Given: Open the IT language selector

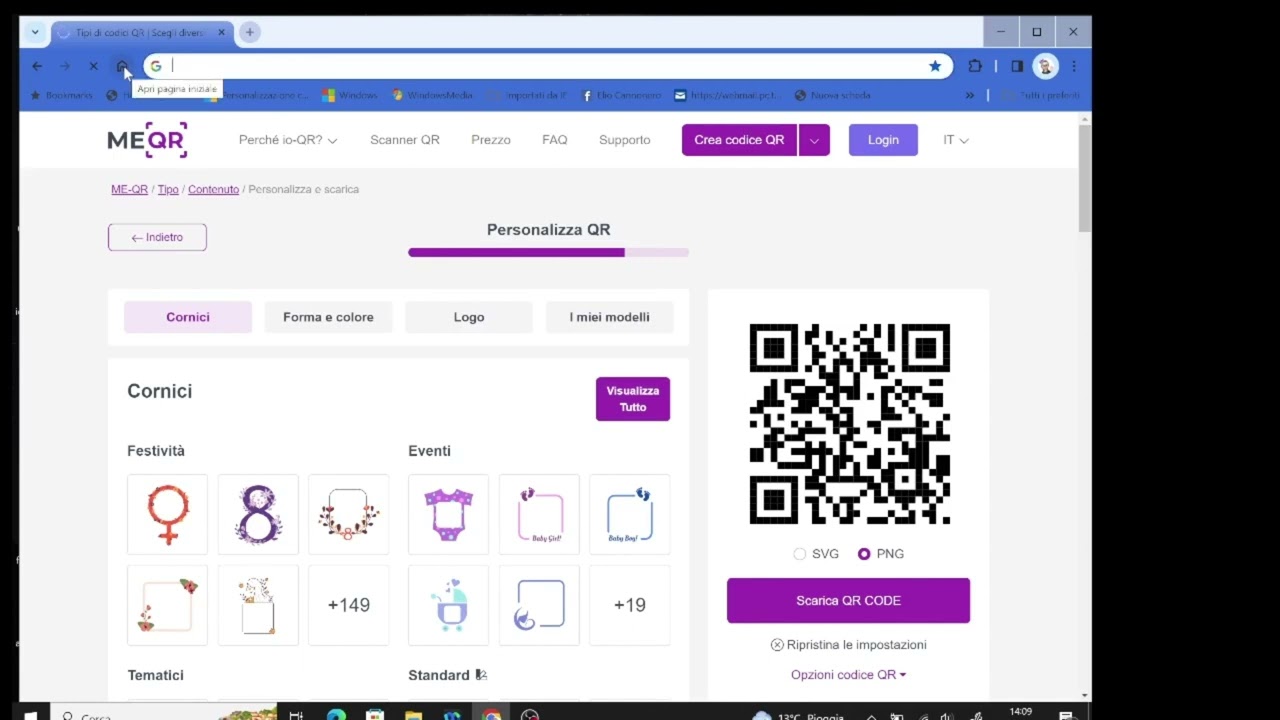Looking at the screenshot, I should (955, 140).
